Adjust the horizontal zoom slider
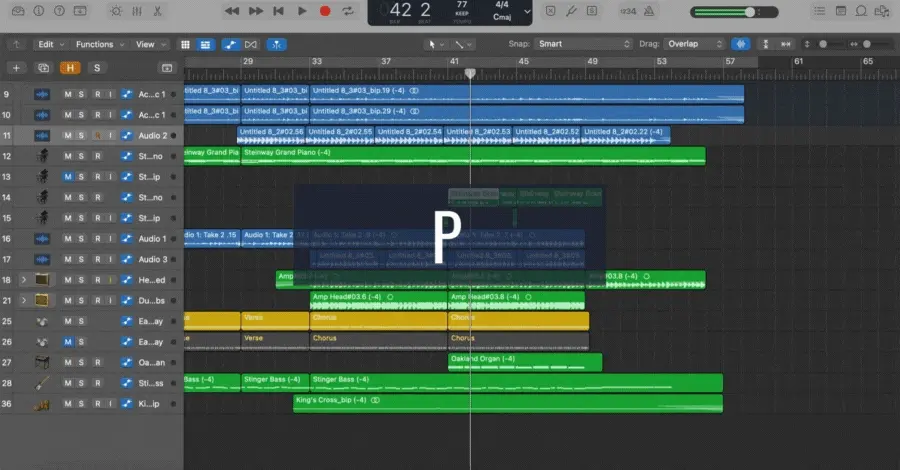 (x=868, y=44)
